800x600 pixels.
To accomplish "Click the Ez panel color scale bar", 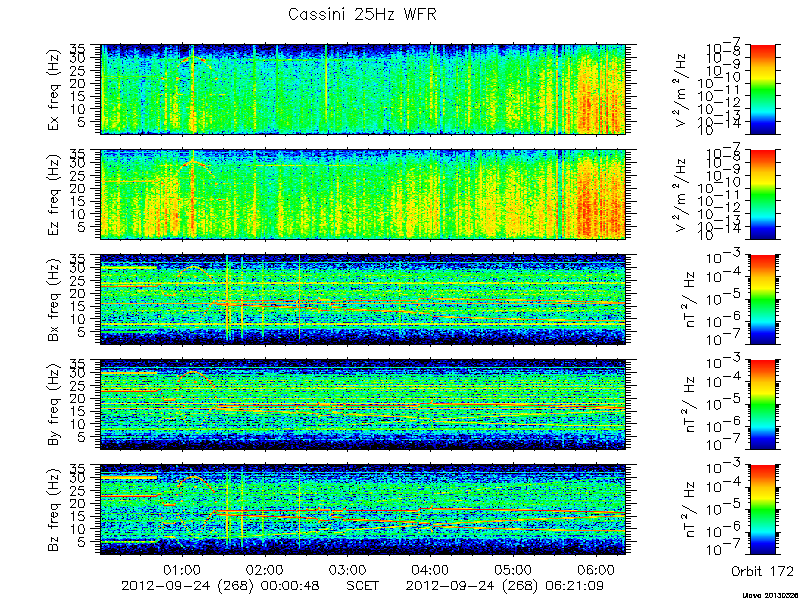I will 762,194.
